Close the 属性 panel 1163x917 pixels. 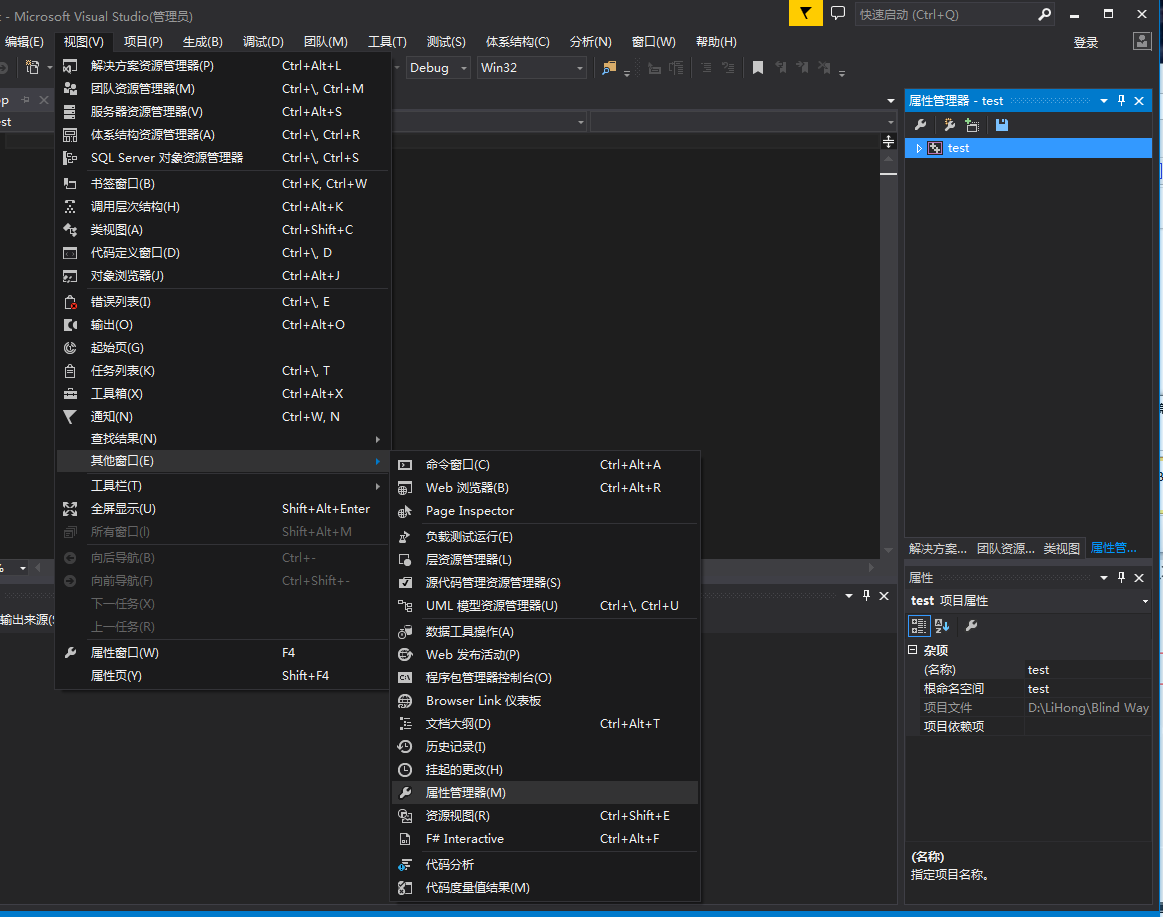[x=1139, y=577]
